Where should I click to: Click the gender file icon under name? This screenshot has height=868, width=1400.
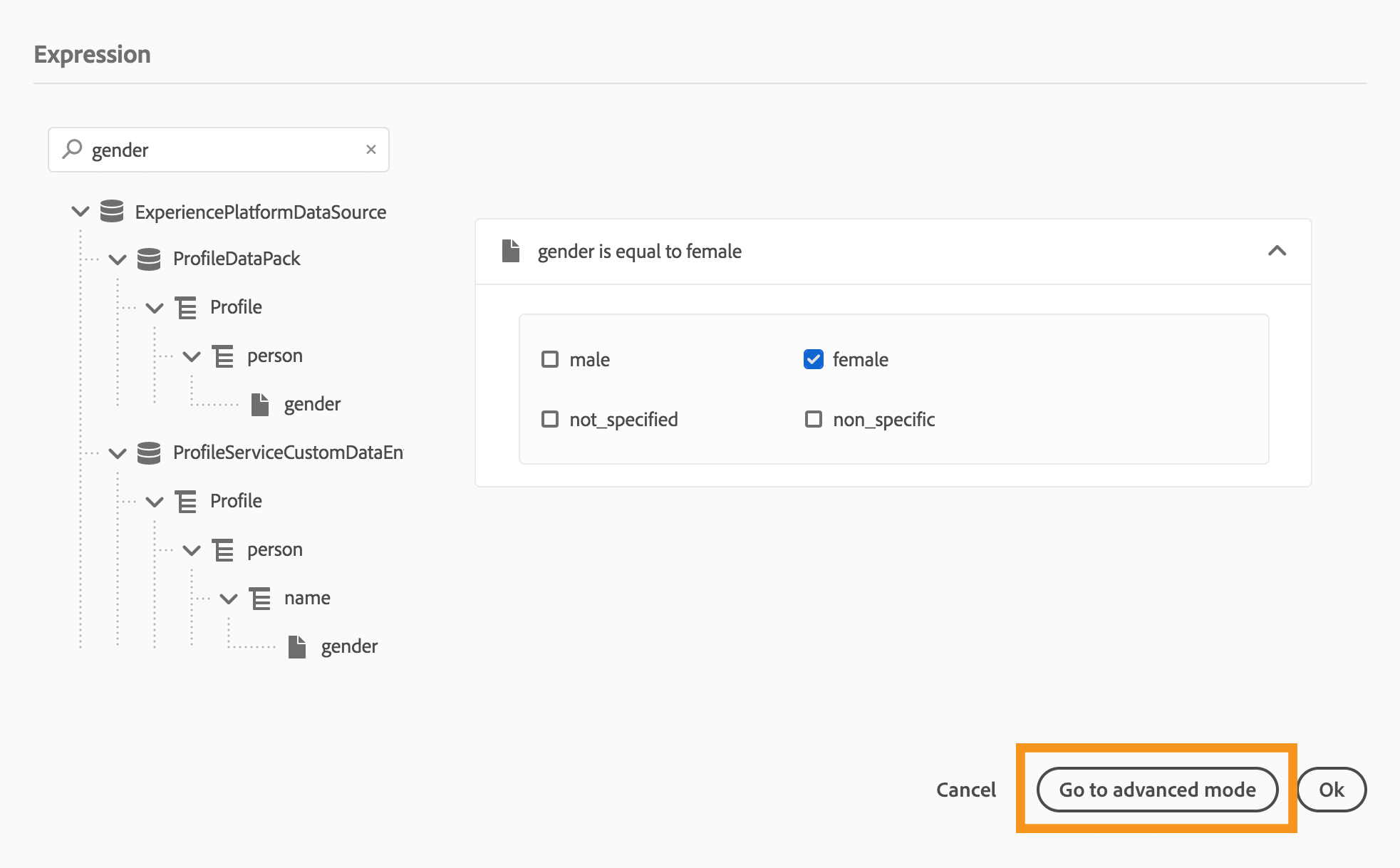297,646
